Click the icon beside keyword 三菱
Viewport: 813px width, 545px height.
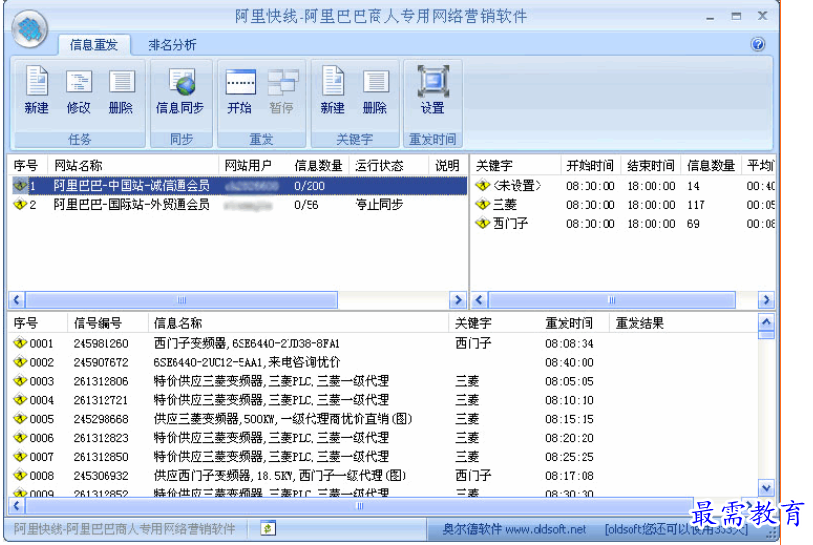point(482,204)
